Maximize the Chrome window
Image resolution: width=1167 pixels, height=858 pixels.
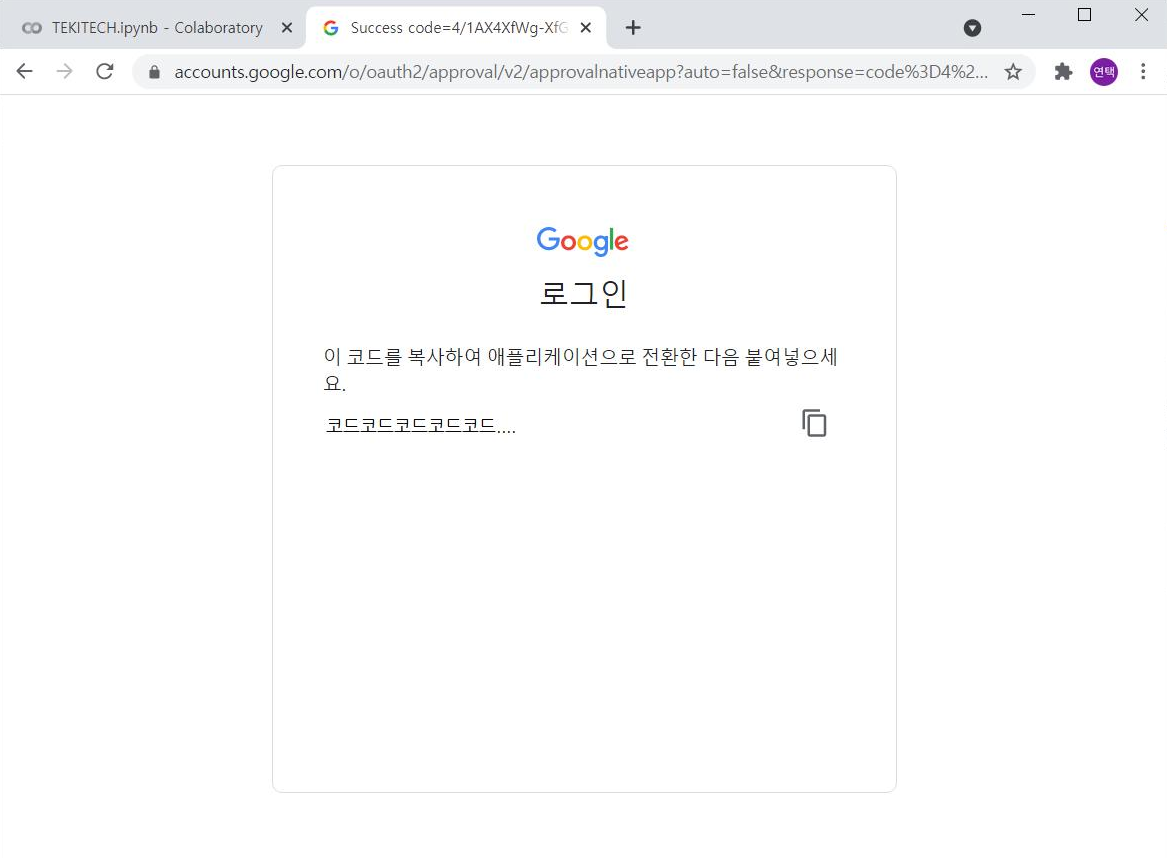1084,15
